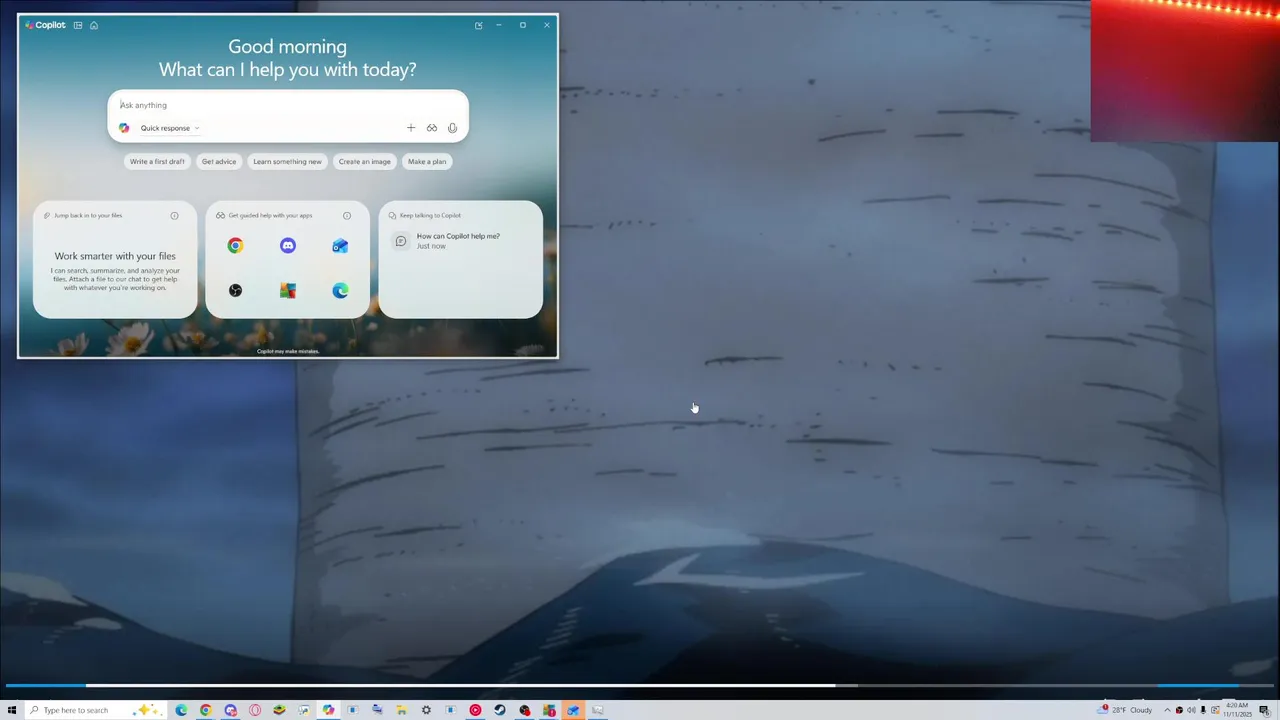Image resolution: width=1280 pixels, height=720 pixels.
Task: Click the microphone icon in system tray
Action: coord(1203,710)
